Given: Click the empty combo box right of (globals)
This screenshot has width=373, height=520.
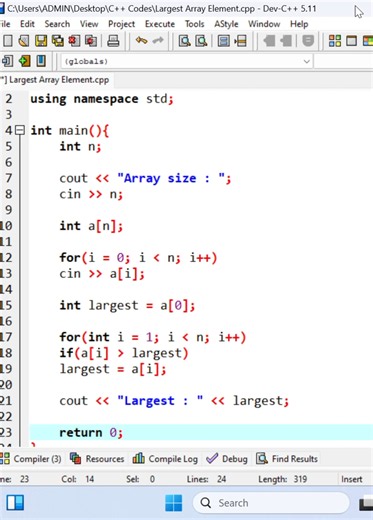Looking at the screenshot, I should click(343, 61).
